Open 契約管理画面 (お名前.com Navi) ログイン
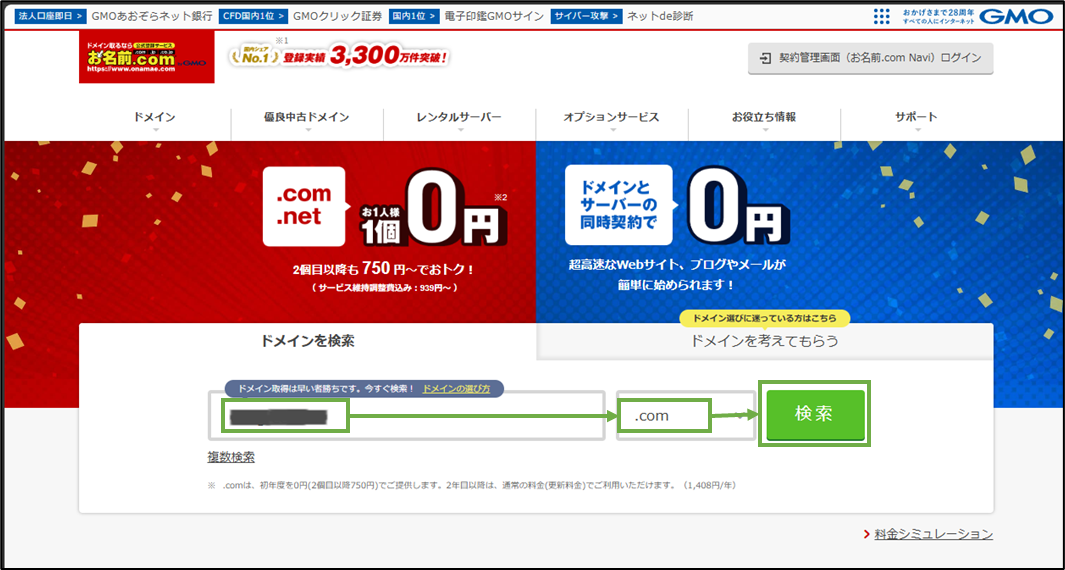 [871, 58]
